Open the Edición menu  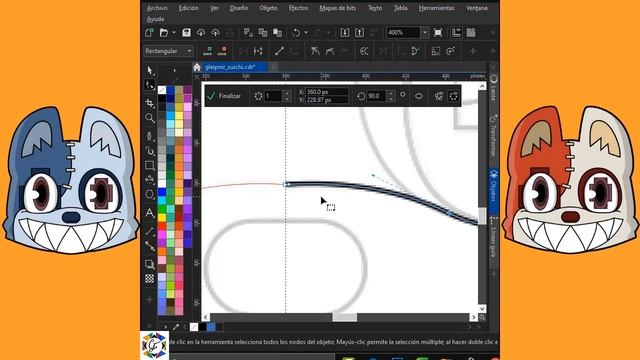[x=189, y=8]
